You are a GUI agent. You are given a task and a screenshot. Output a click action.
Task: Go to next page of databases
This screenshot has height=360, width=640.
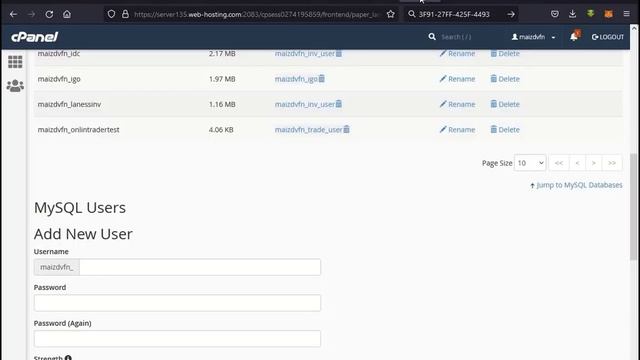point(594,163)
